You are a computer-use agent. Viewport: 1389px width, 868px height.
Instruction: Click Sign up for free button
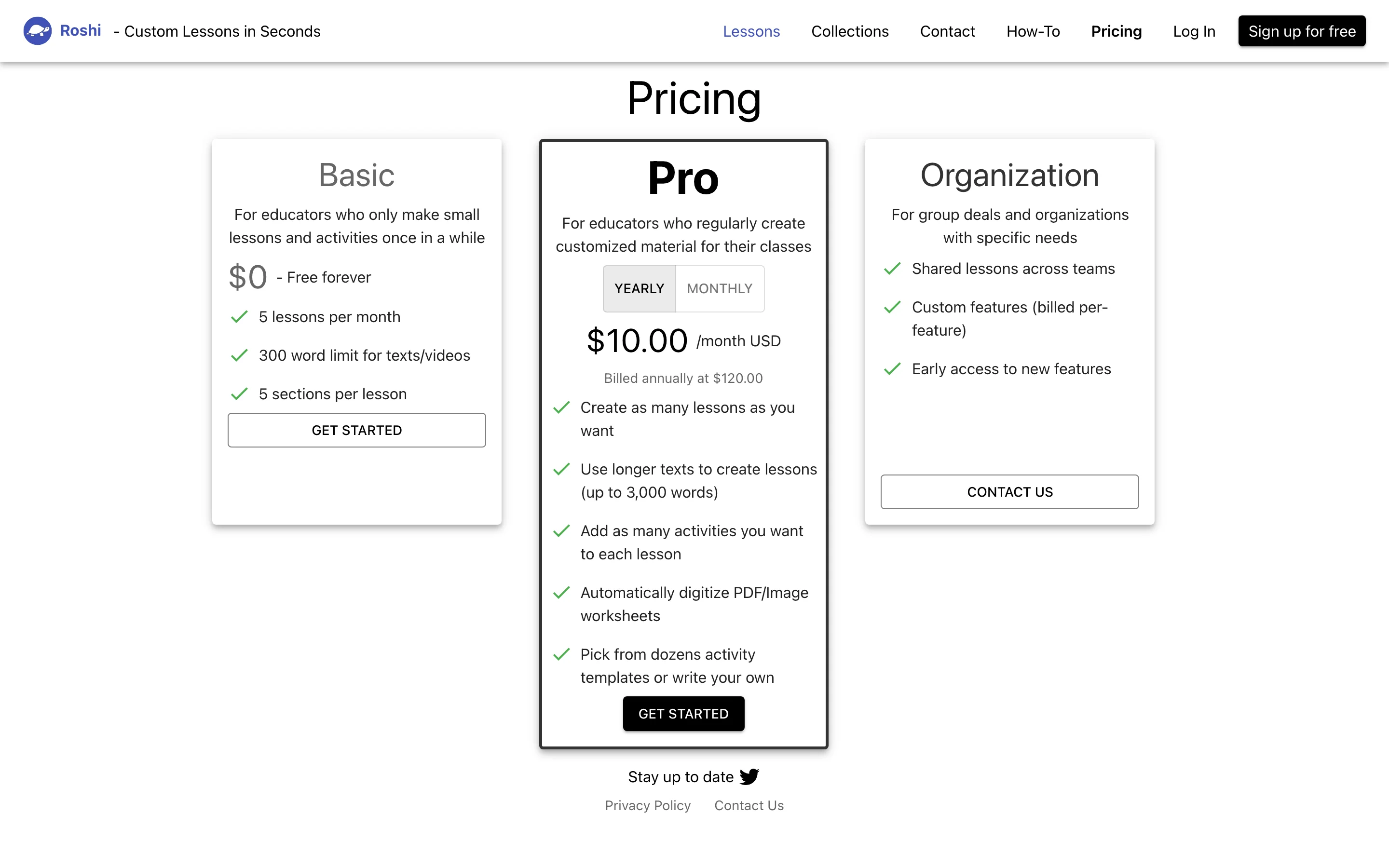(x=1302, y=31)
